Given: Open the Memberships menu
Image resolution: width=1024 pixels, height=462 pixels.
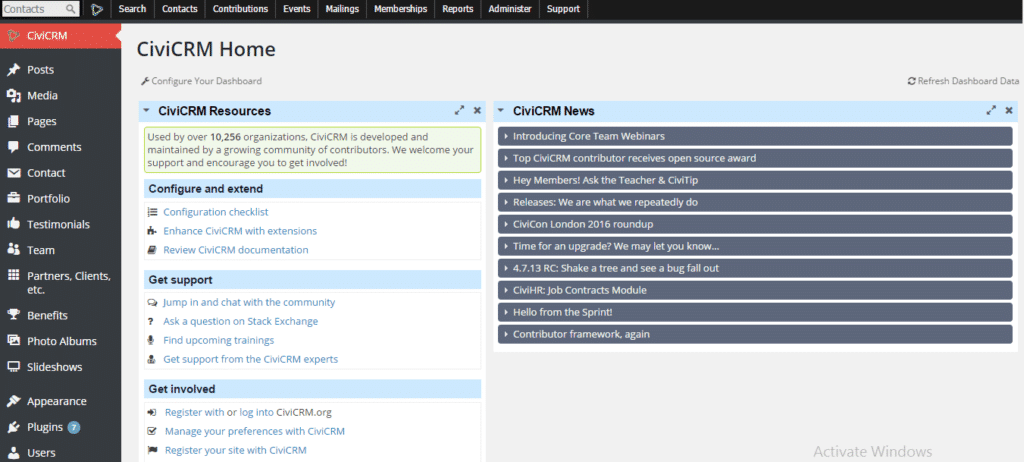Looking at the screenshot, I should coord(401,9).
